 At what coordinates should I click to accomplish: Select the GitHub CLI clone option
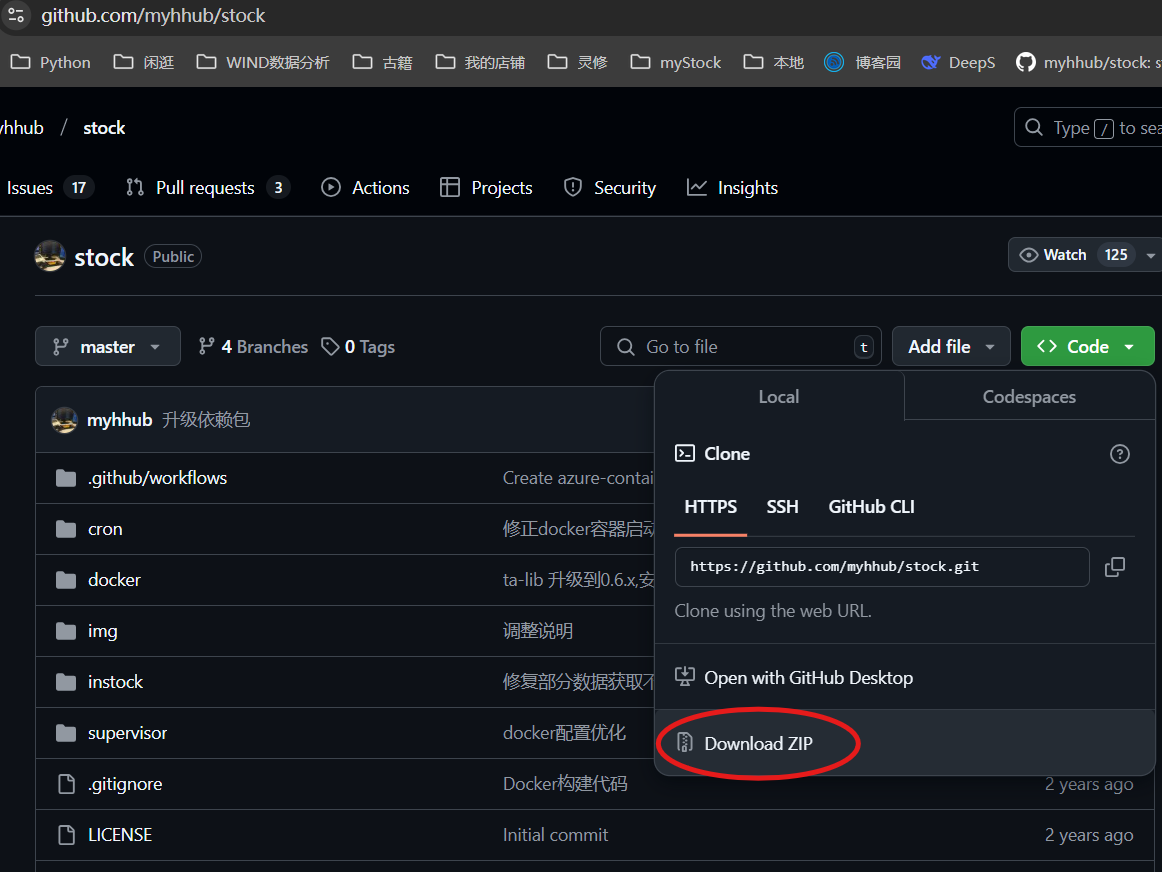[871, 507]
